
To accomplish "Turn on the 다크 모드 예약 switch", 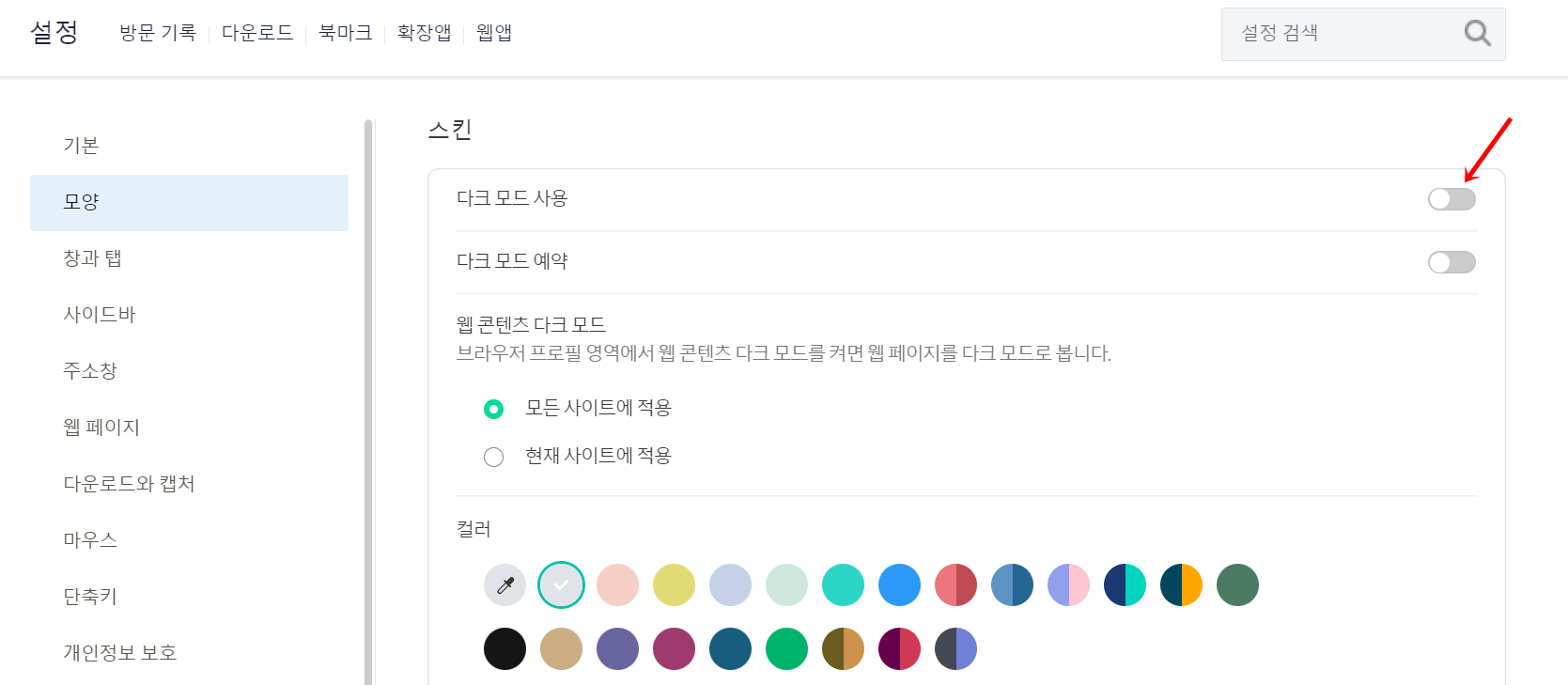I will (1451, 262).
